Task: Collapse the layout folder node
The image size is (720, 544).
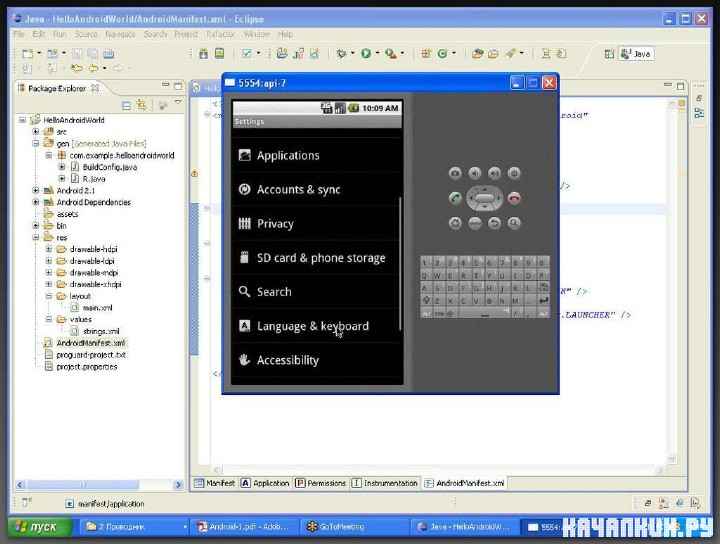Action: [x=49, y=296]
